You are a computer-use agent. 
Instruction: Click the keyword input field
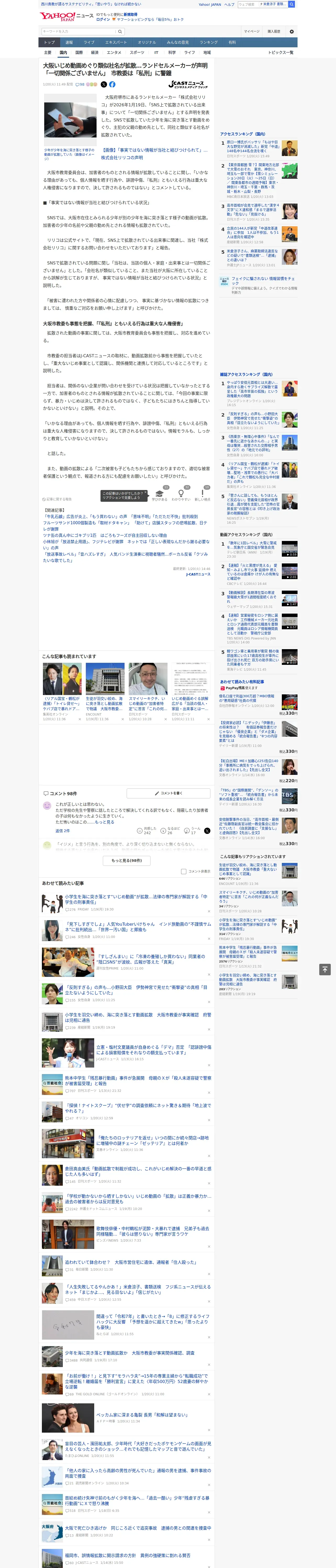79,32
